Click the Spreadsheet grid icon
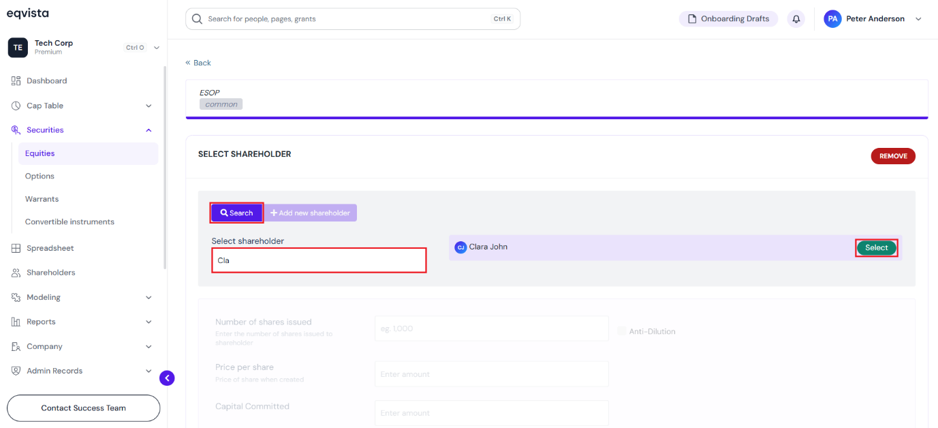This screenshot has width=938, height=428. pyautogui.click(x=16, y=248)
